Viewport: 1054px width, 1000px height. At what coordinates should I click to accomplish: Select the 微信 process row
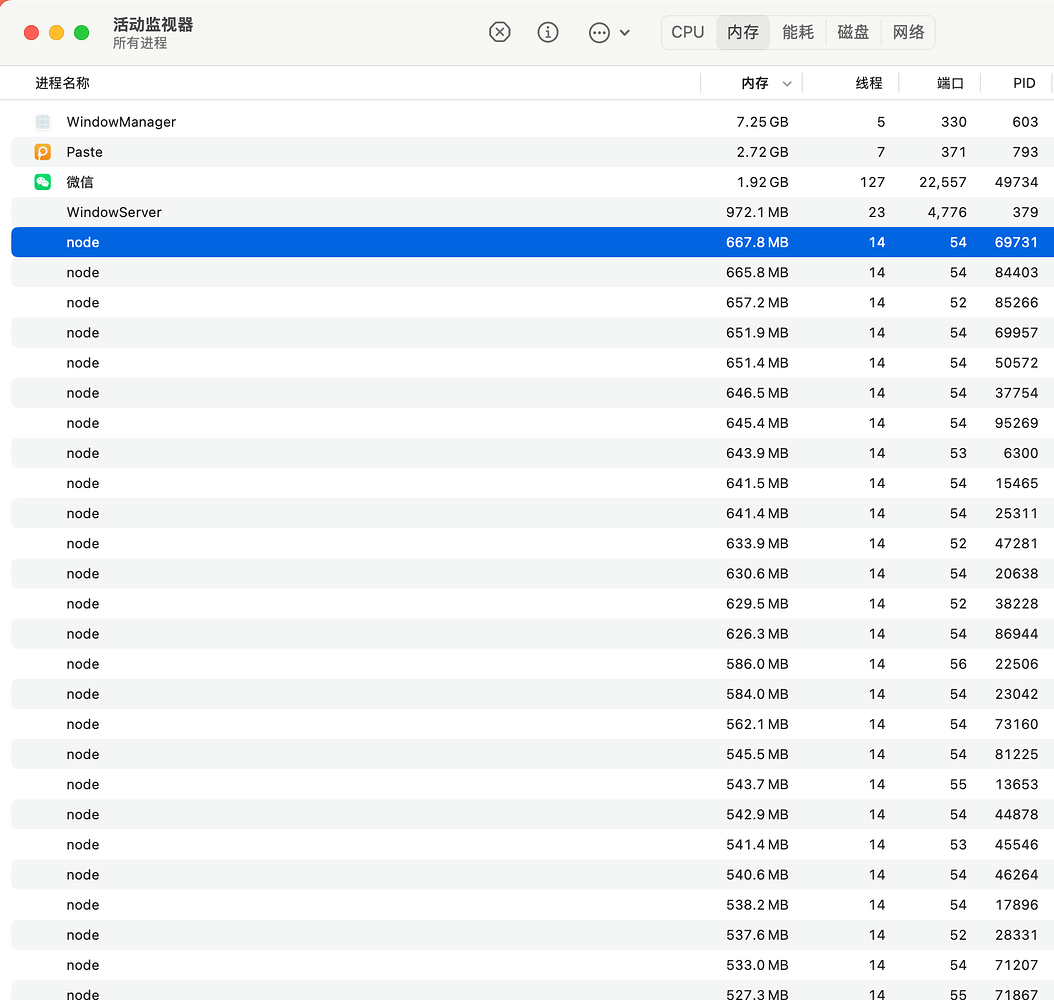point(532,182)
